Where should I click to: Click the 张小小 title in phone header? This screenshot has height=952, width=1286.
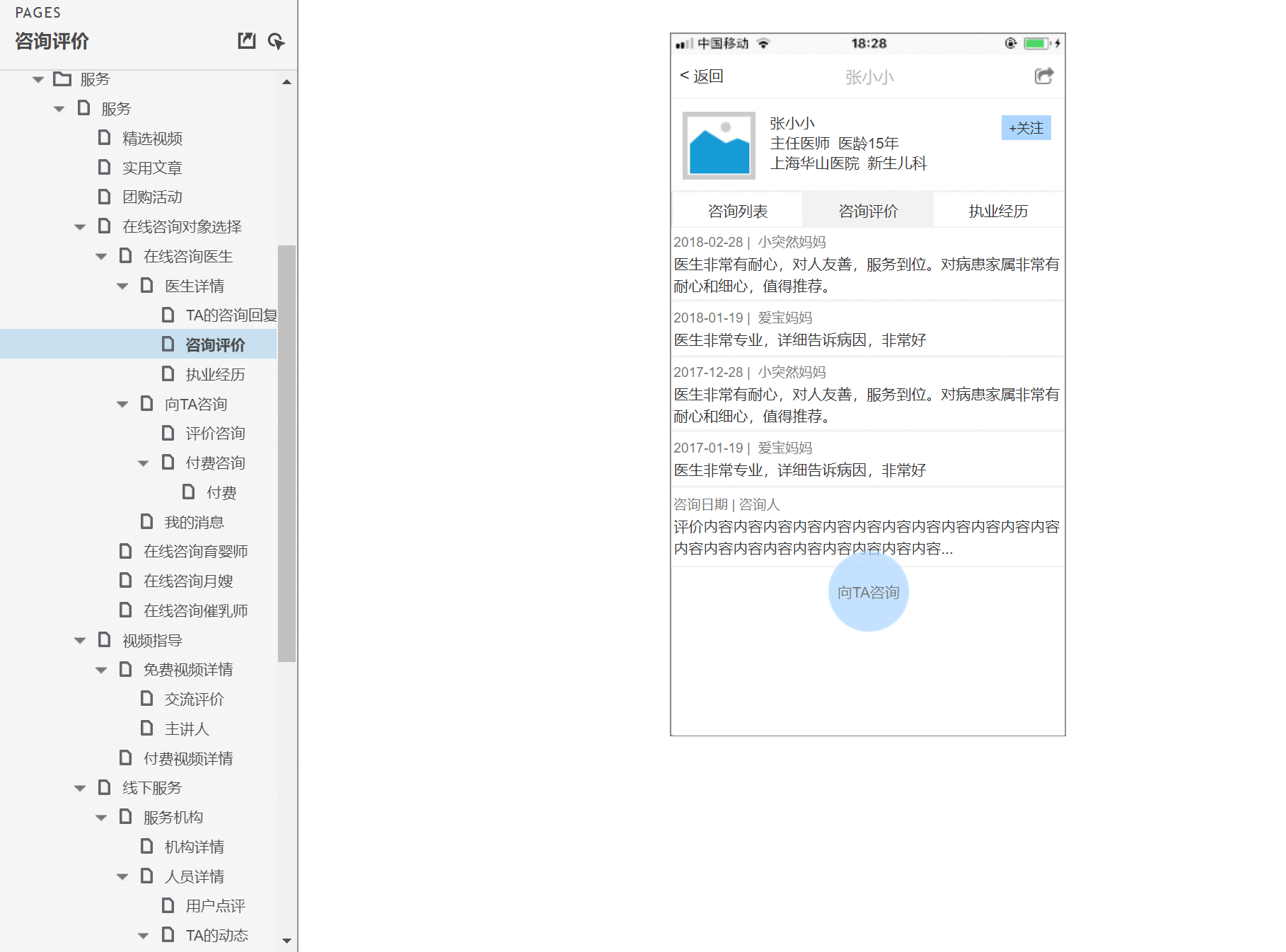869,76
